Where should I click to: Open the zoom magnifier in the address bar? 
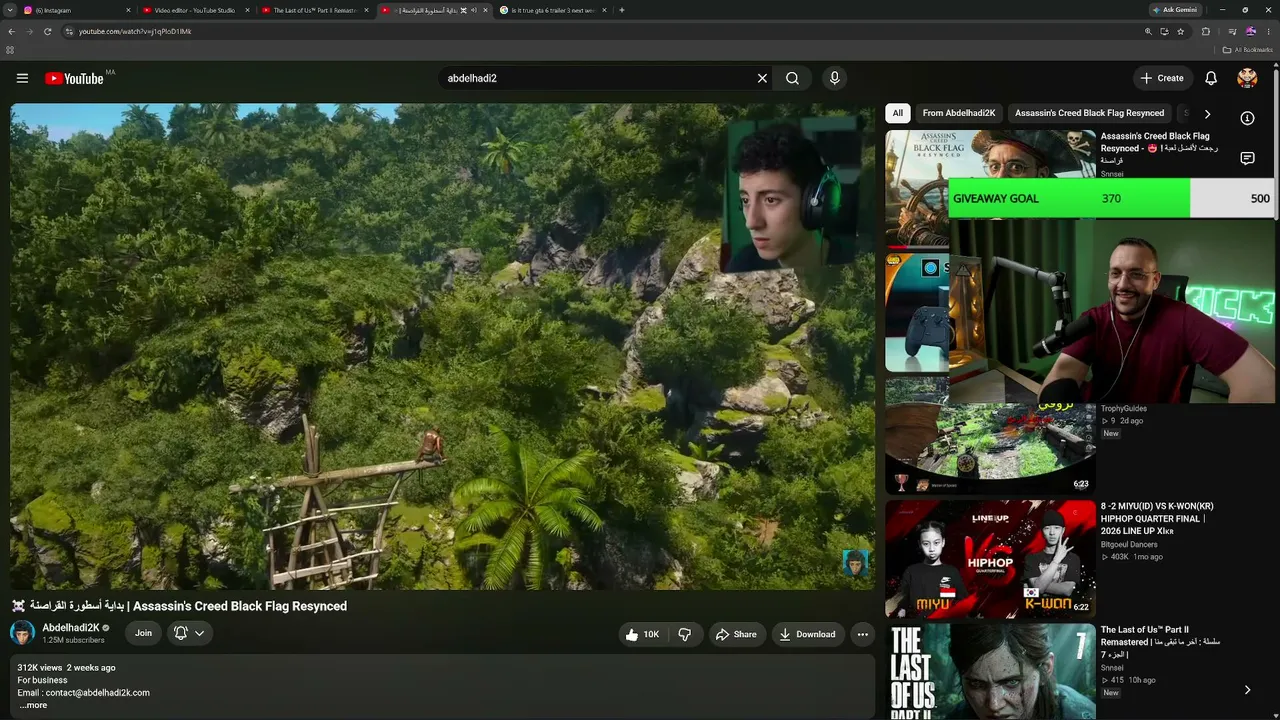tap(1148, 31)
